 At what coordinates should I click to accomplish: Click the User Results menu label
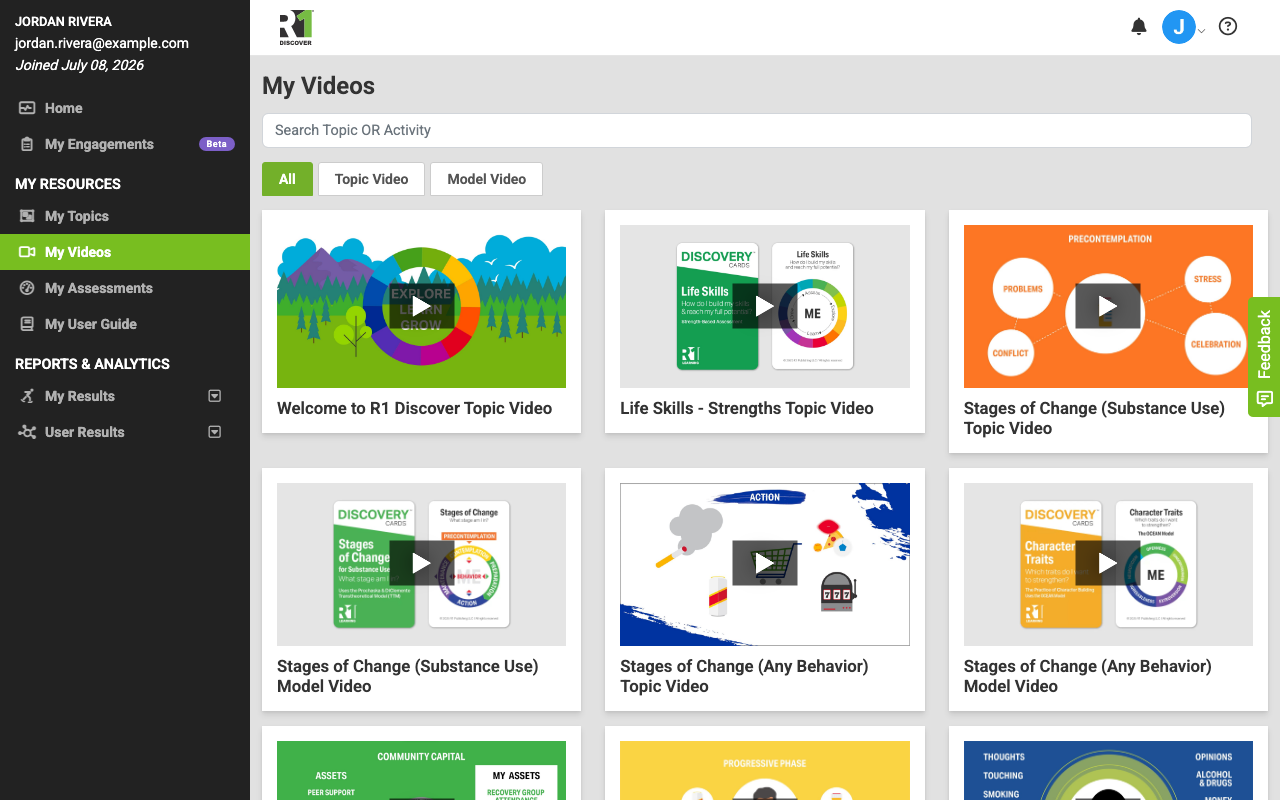pos(85,432)
